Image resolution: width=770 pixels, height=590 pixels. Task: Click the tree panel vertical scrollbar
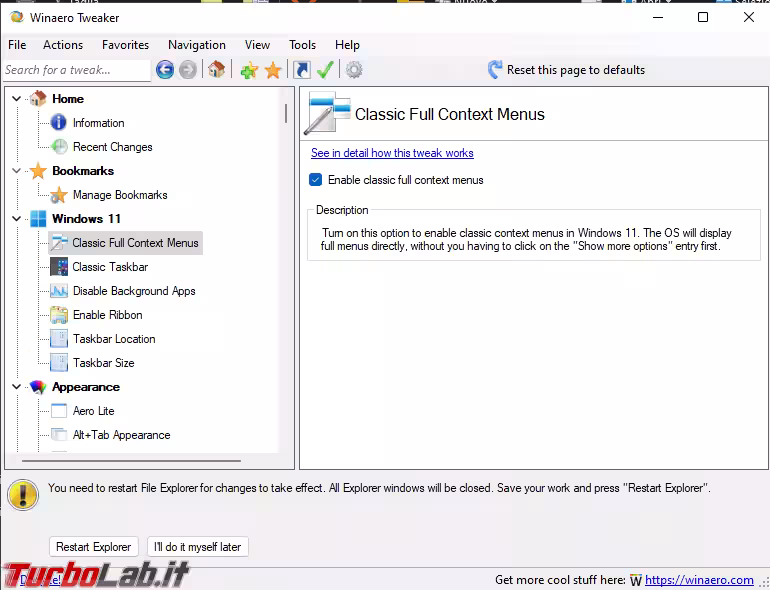tap(286, 270)
